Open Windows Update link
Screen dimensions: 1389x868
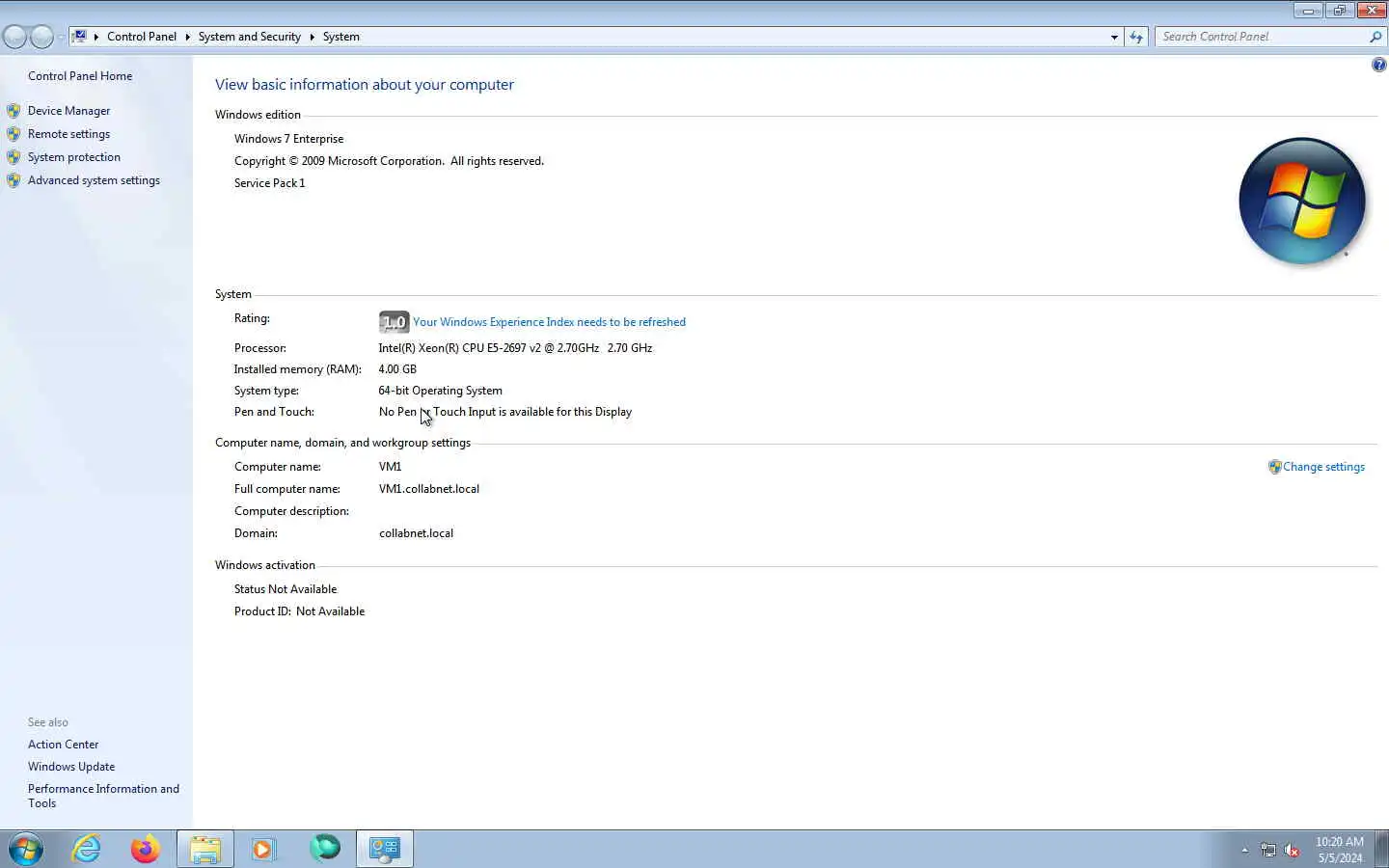click(x=71, y=767)
